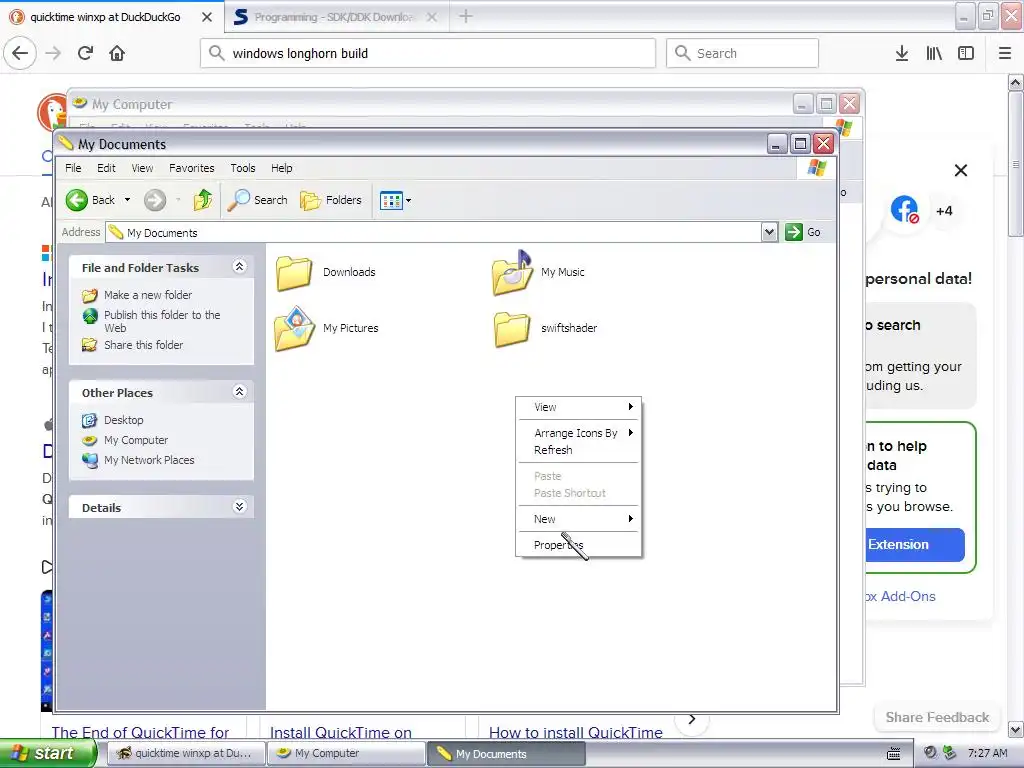
Task: Open the Edit menu
Action: coord(106,168)
